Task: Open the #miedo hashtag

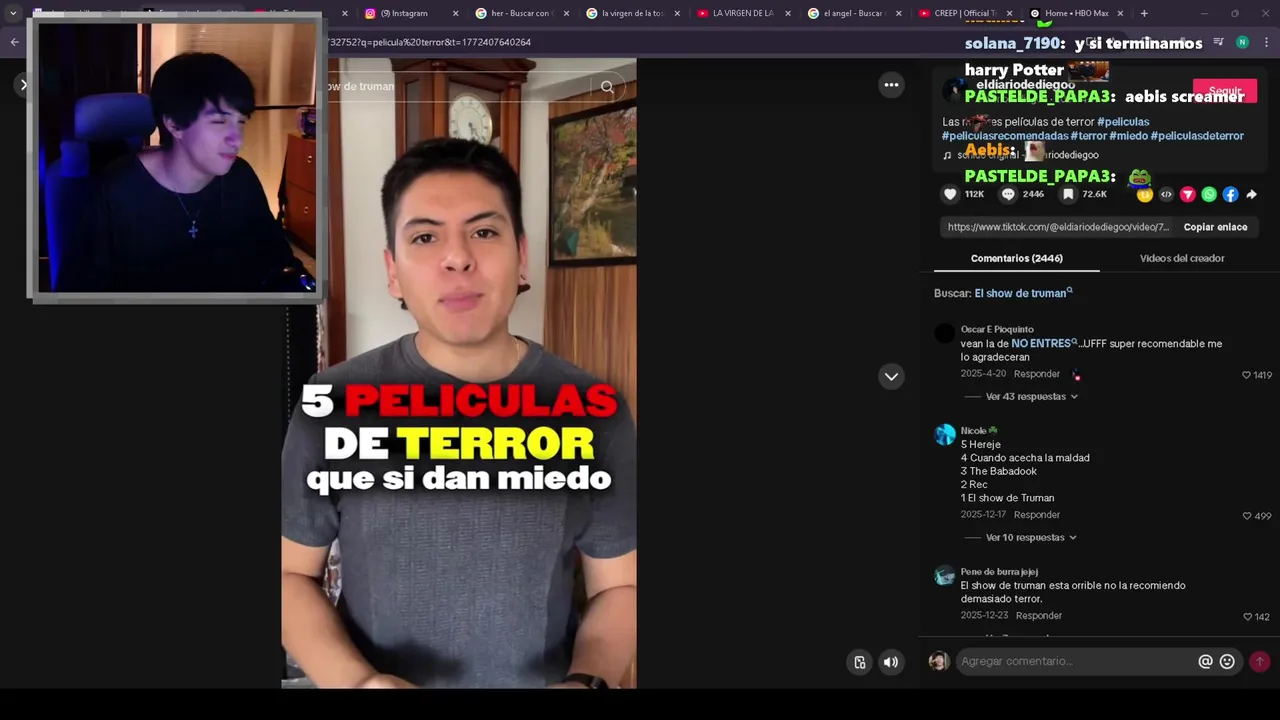Action: 1128,136
